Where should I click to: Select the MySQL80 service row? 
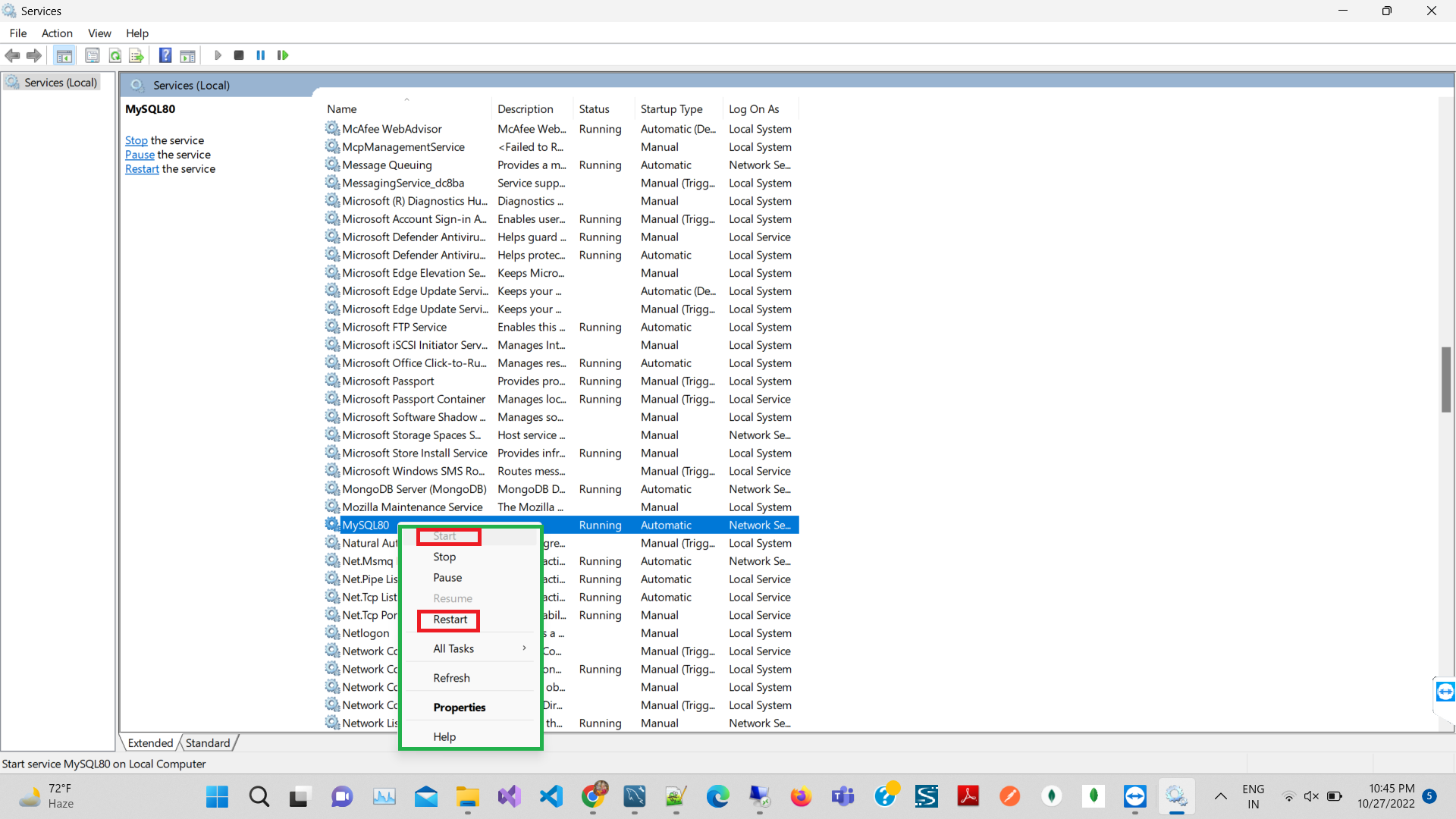click(x=561, y=525)
